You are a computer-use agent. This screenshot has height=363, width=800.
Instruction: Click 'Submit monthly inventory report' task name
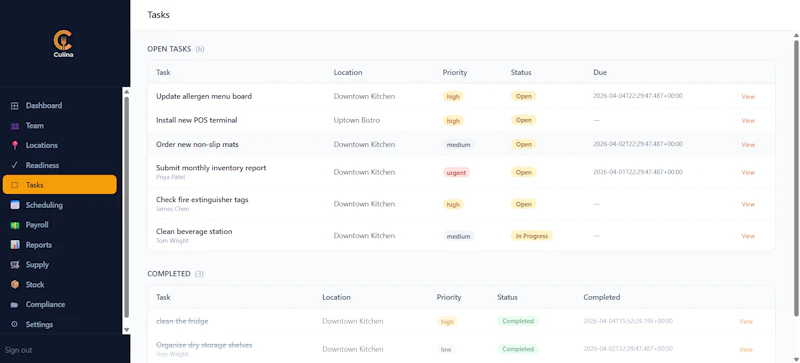pos(211,168)
